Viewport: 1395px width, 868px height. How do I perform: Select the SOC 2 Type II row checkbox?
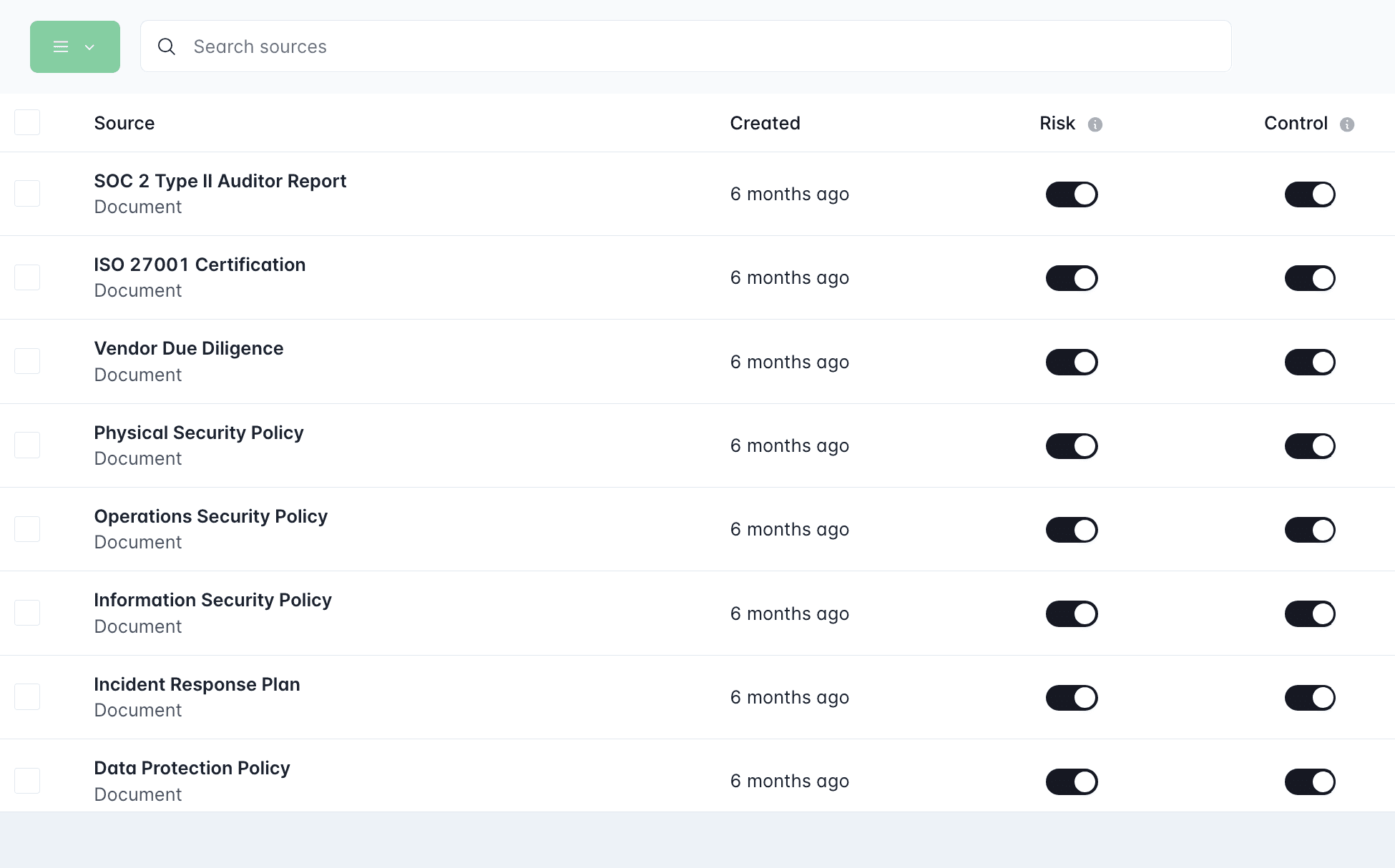(27, 194)
